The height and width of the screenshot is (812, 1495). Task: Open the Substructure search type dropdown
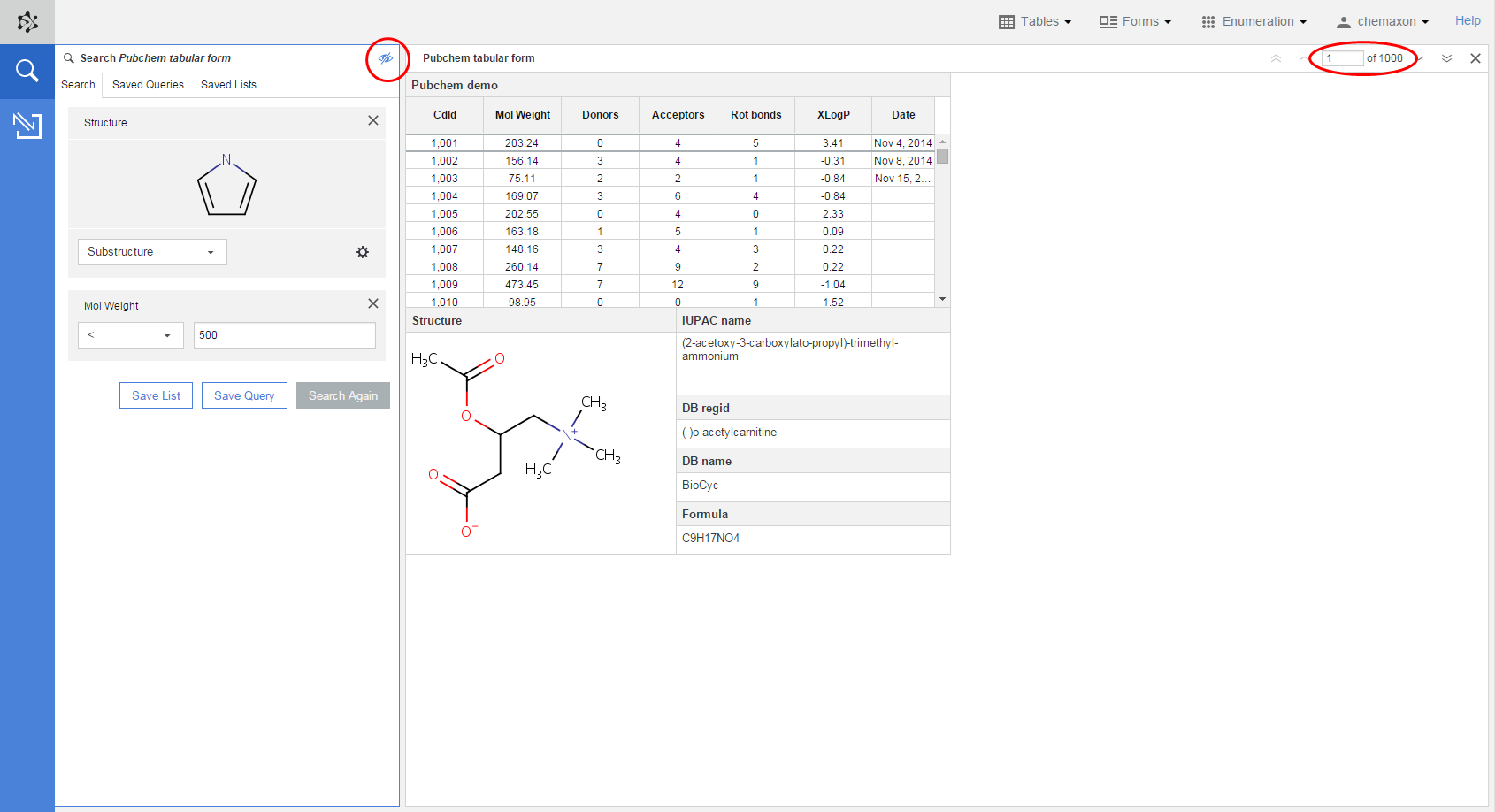pos(152,252)
